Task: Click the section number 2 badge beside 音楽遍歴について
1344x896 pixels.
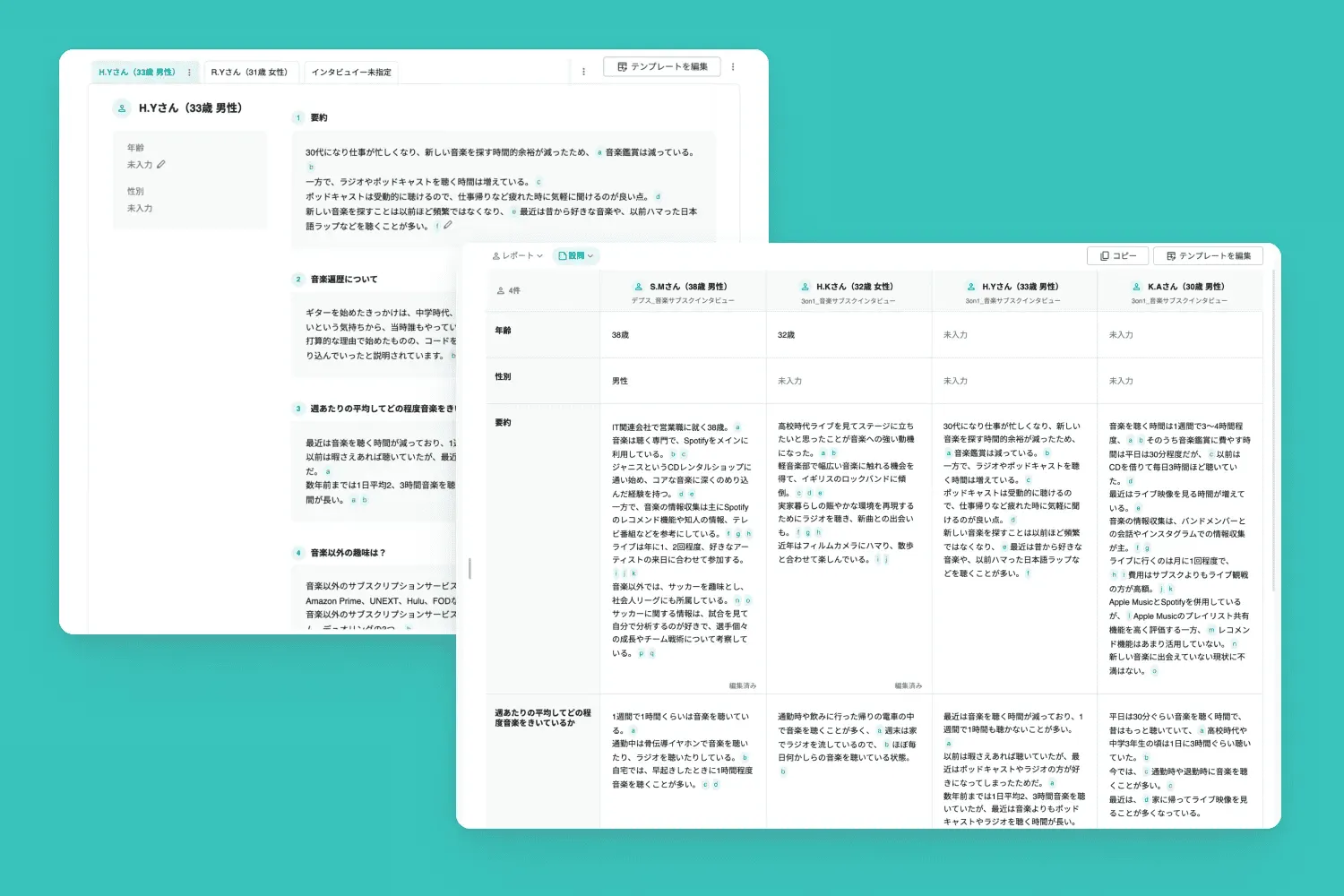Action: coord(298,279)
